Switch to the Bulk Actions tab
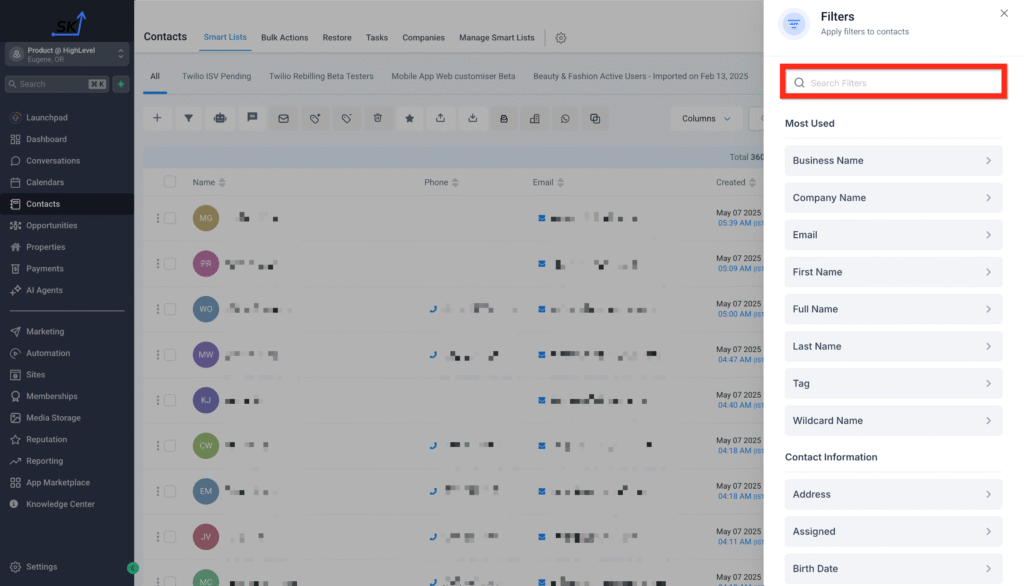 pyautogui.click(x=284, y=38)
